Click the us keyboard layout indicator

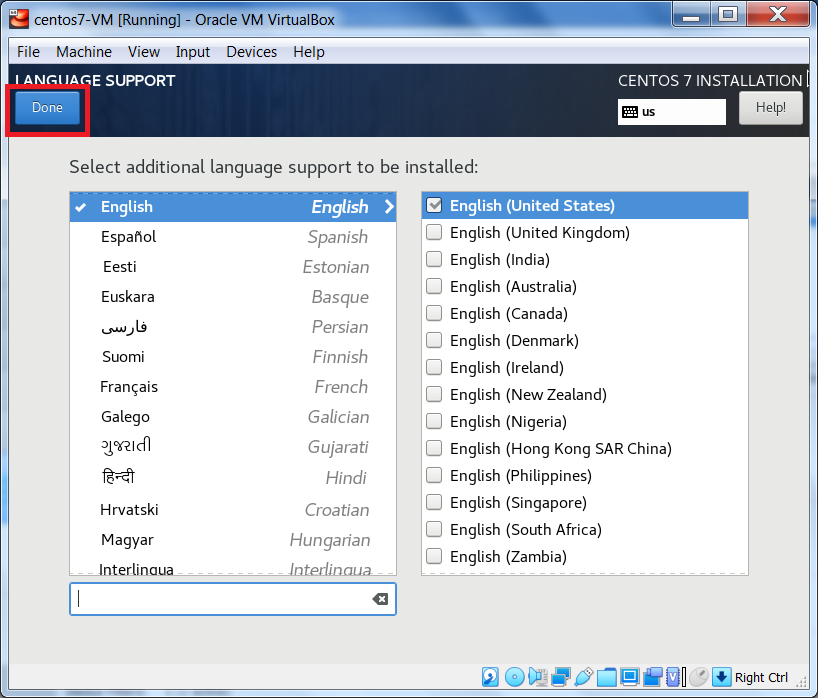(671, 112)
